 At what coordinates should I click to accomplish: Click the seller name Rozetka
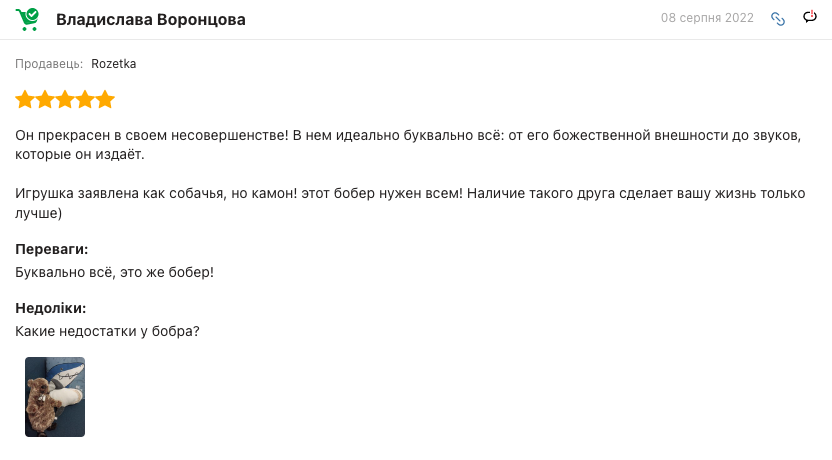tap(114, 64)
